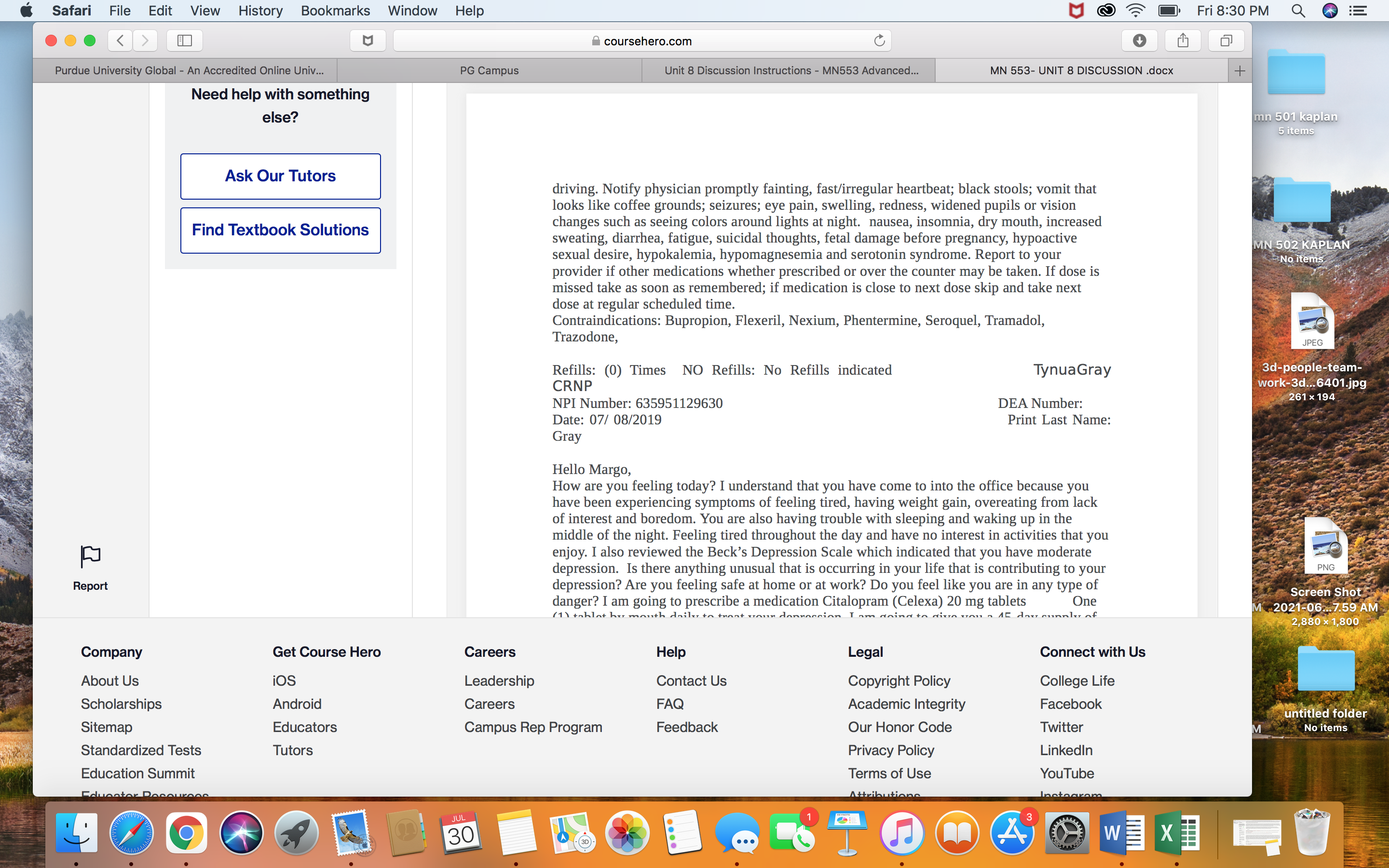Focus the coursehero.com address bar
This screenshot has width=1389, height=868.
tap(642, 41)
